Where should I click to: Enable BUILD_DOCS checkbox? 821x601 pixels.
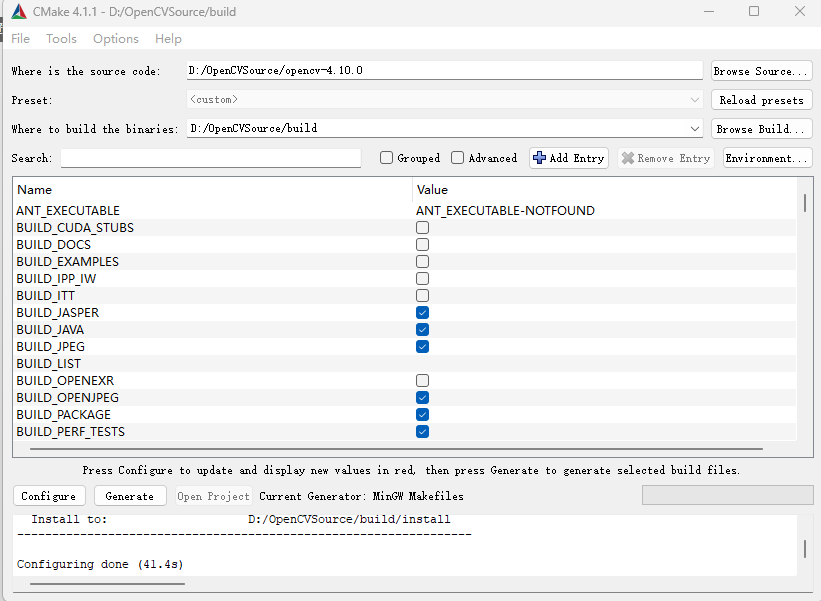point(423,244)
